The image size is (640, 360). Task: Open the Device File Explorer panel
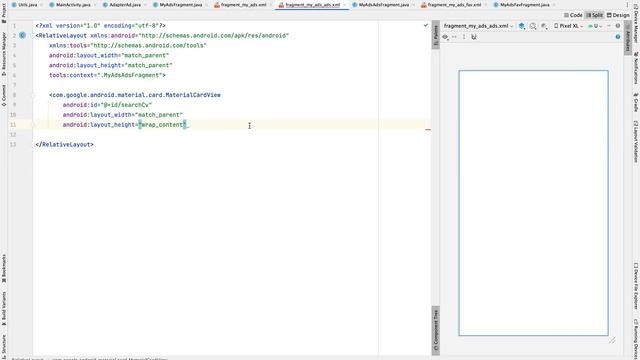(636, 286)
